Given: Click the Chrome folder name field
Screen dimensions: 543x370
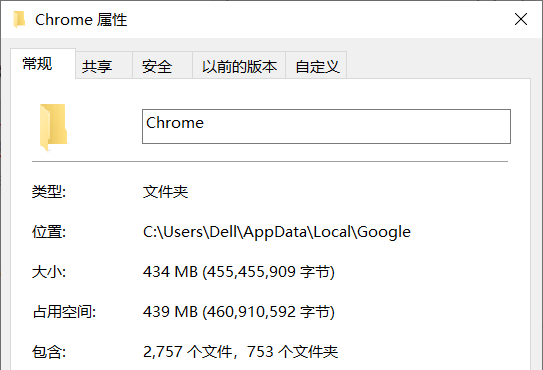Looking at the screenshot, I should click(326, 126).
